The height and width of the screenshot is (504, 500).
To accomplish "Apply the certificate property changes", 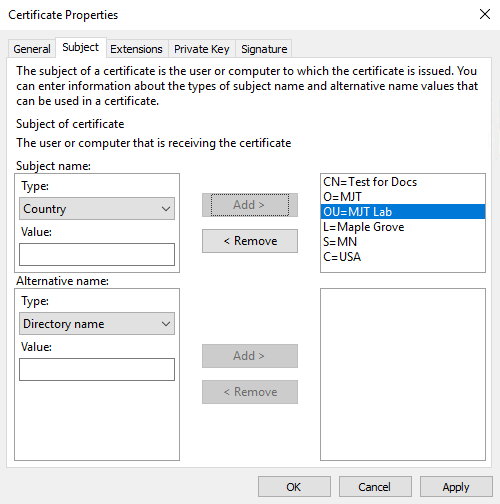I will pos(456,487).
